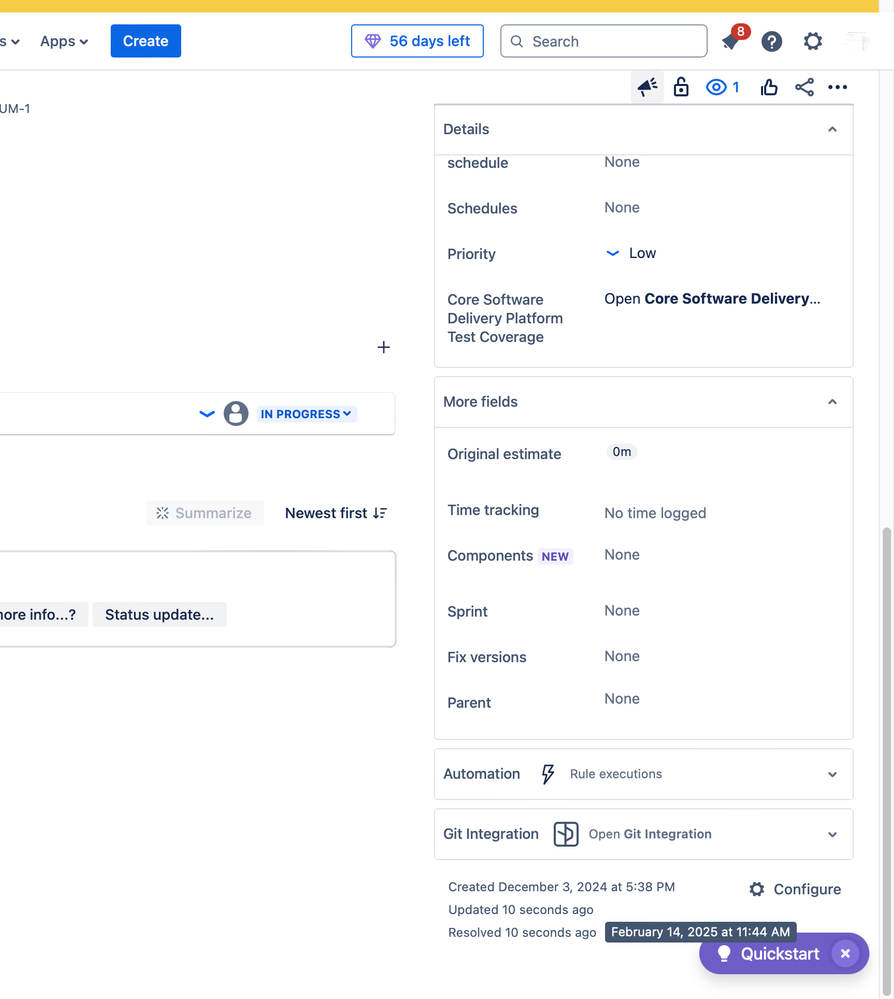Click the Created December 3, 2024 text
Image resolution: width=894 pixels, height=999 pixels.
click(x=561, y=887)
